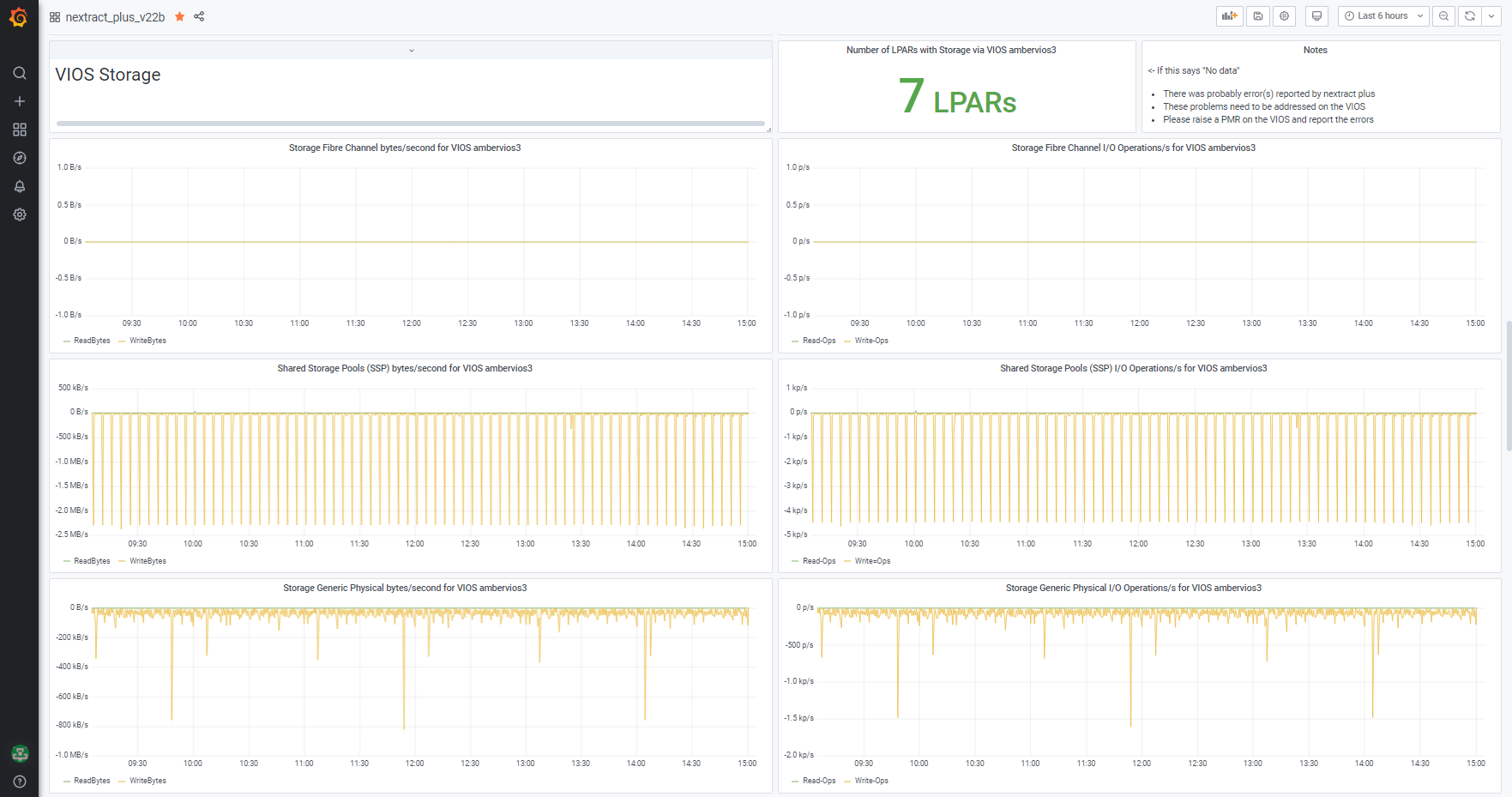Open the Dashboards menu in the sidebar
The width and height of the screenshot is (1512, 797).
point(20,130)
